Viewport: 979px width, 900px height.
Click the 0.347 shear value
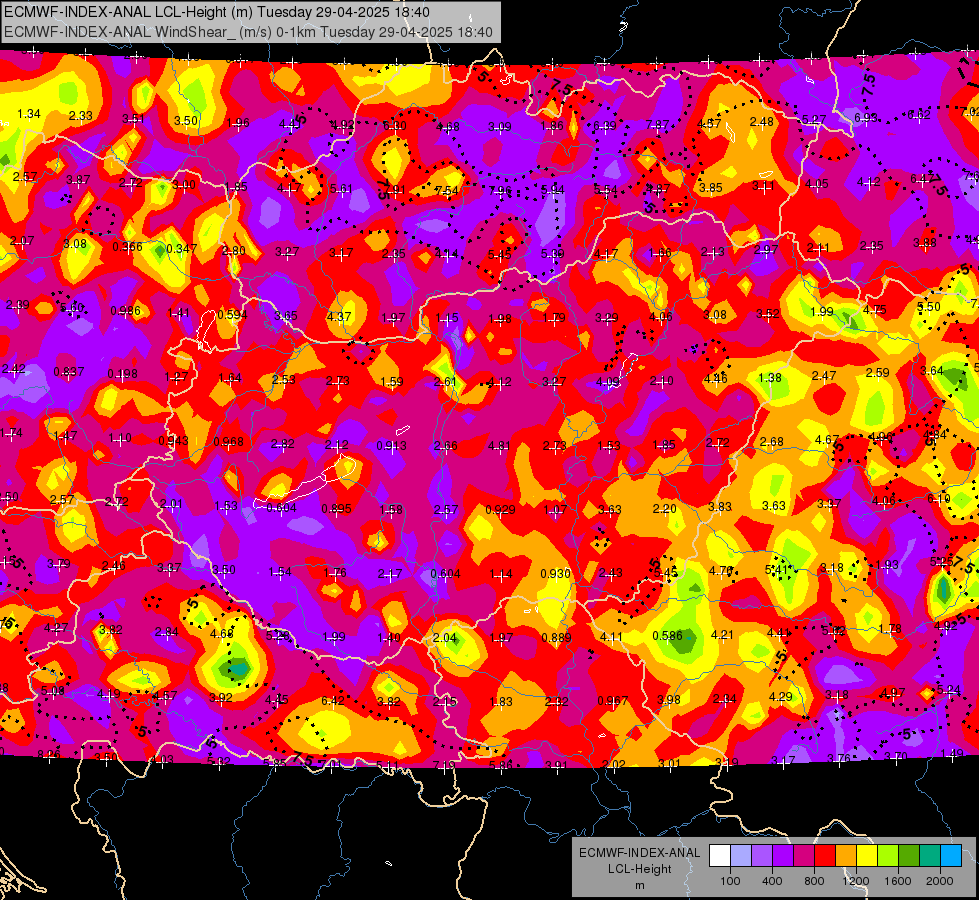tap(182, 249)
